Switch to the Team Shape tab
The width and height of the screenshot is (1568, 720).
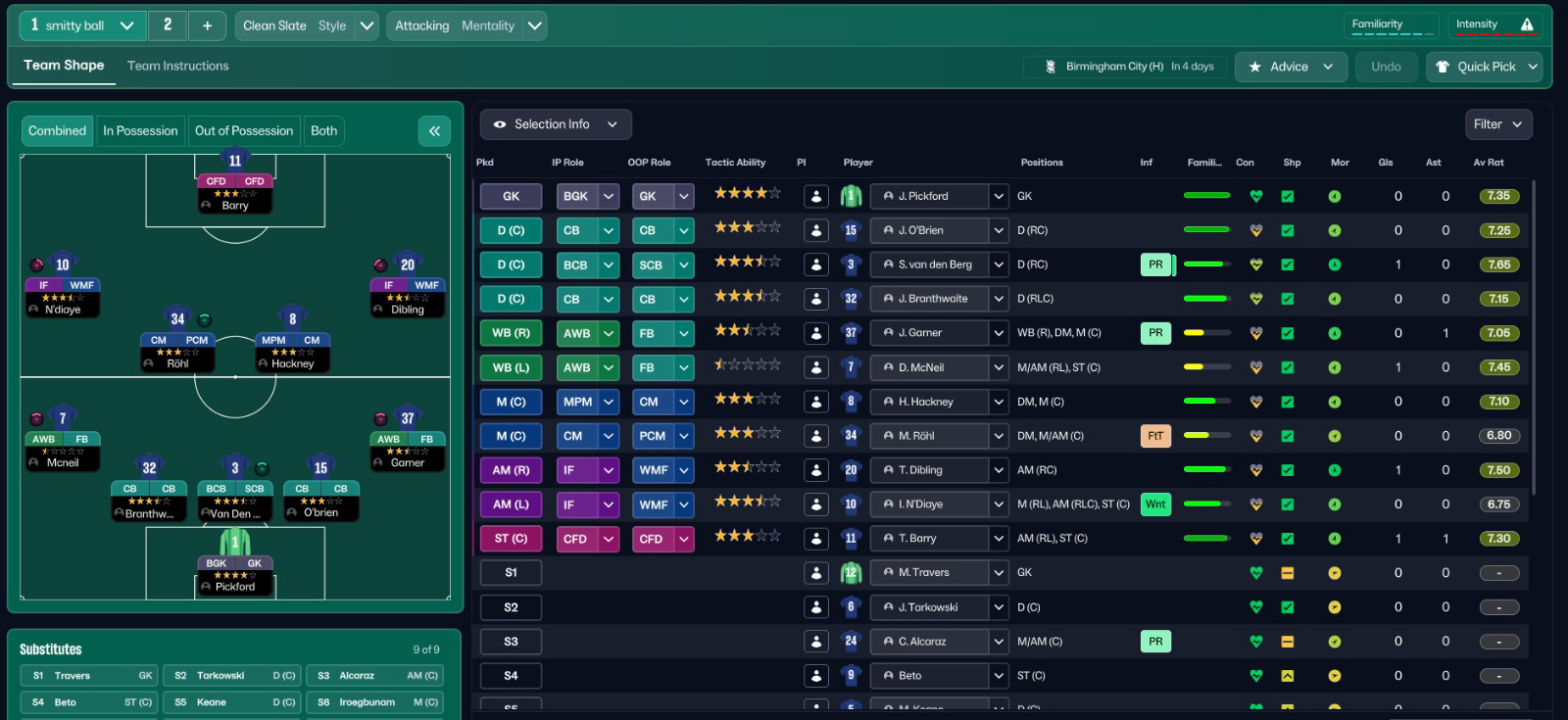[64, 65]
